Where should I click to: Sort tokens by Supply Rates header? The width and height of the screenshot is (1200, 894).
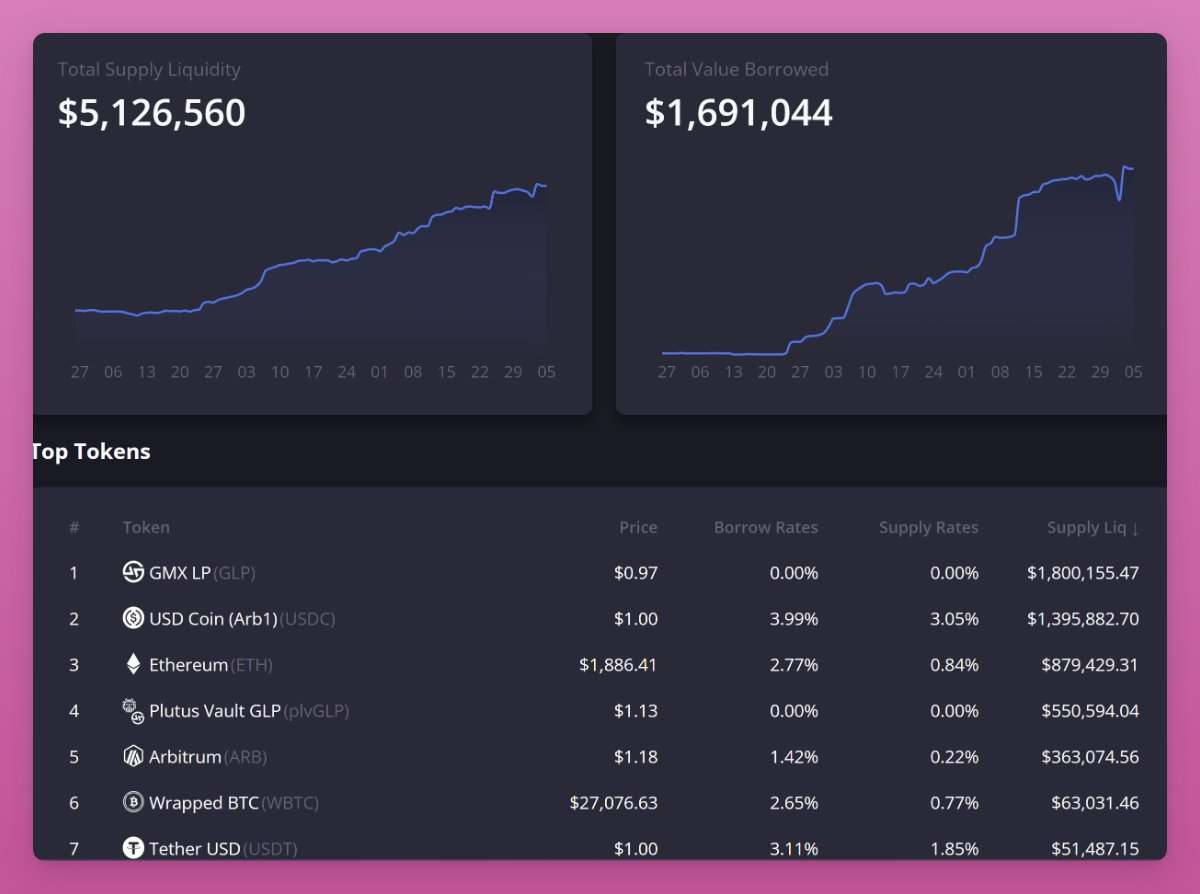coord(928,527)
